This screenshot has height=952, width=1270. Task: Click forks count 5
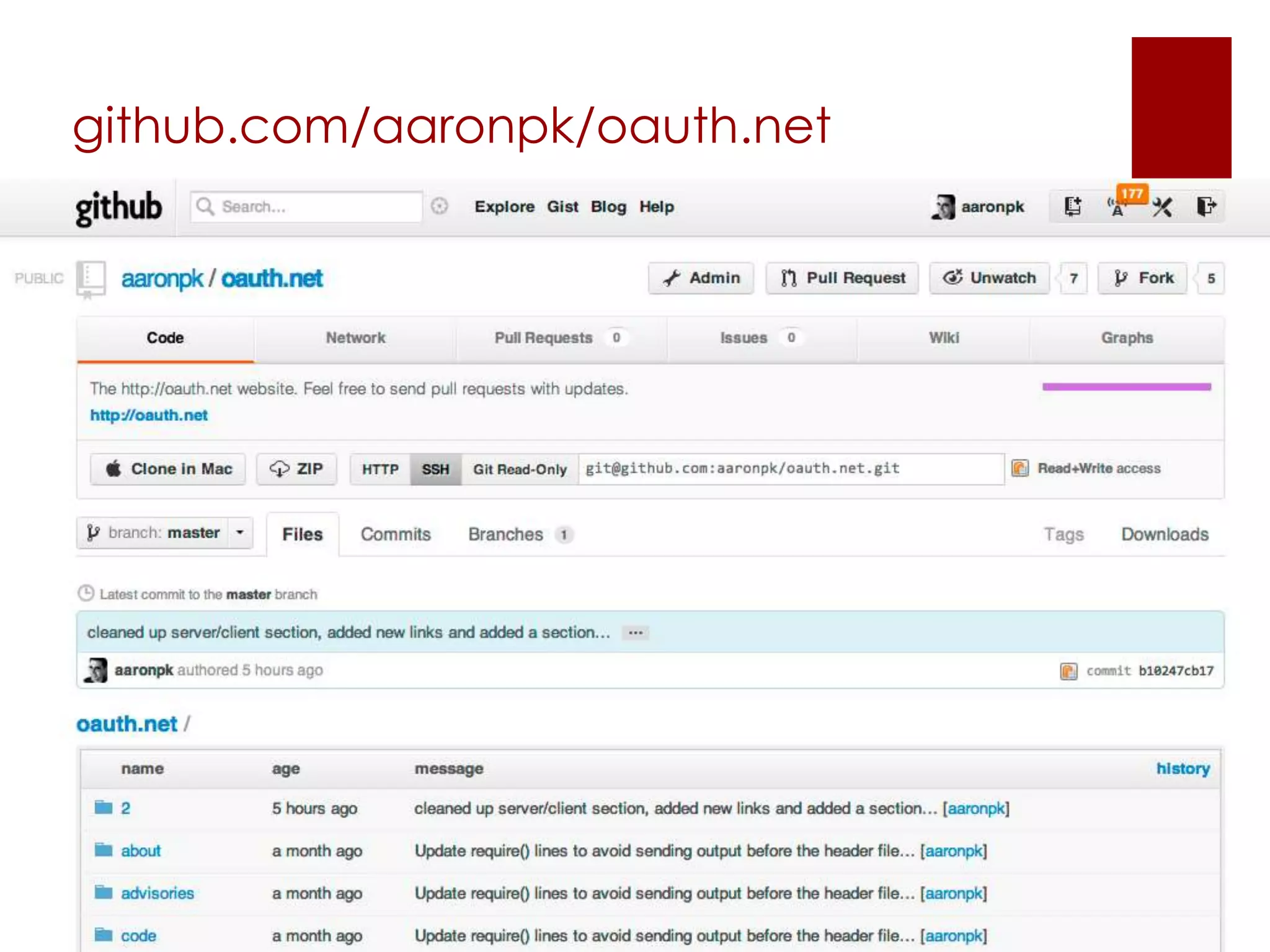pos(1210,279)
